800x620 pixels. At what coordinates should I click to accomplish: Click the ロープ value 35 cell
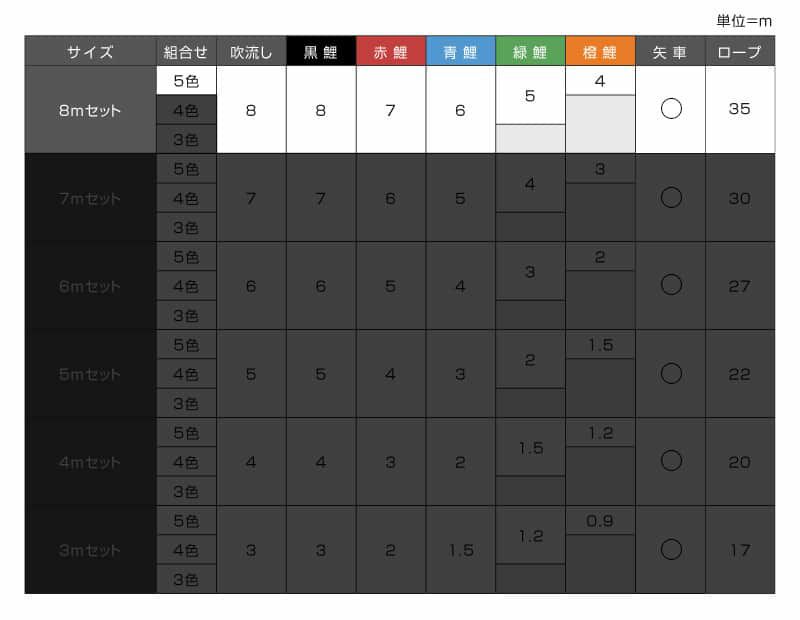point(740,110)
